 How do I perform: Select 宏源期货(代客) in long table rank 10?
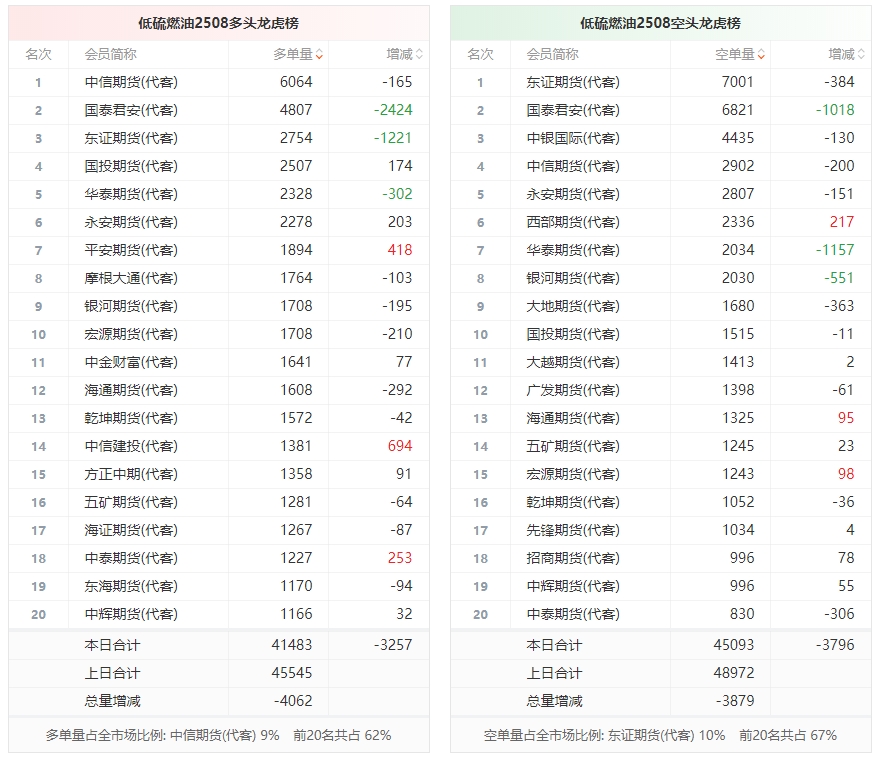[x=131, y=334]
